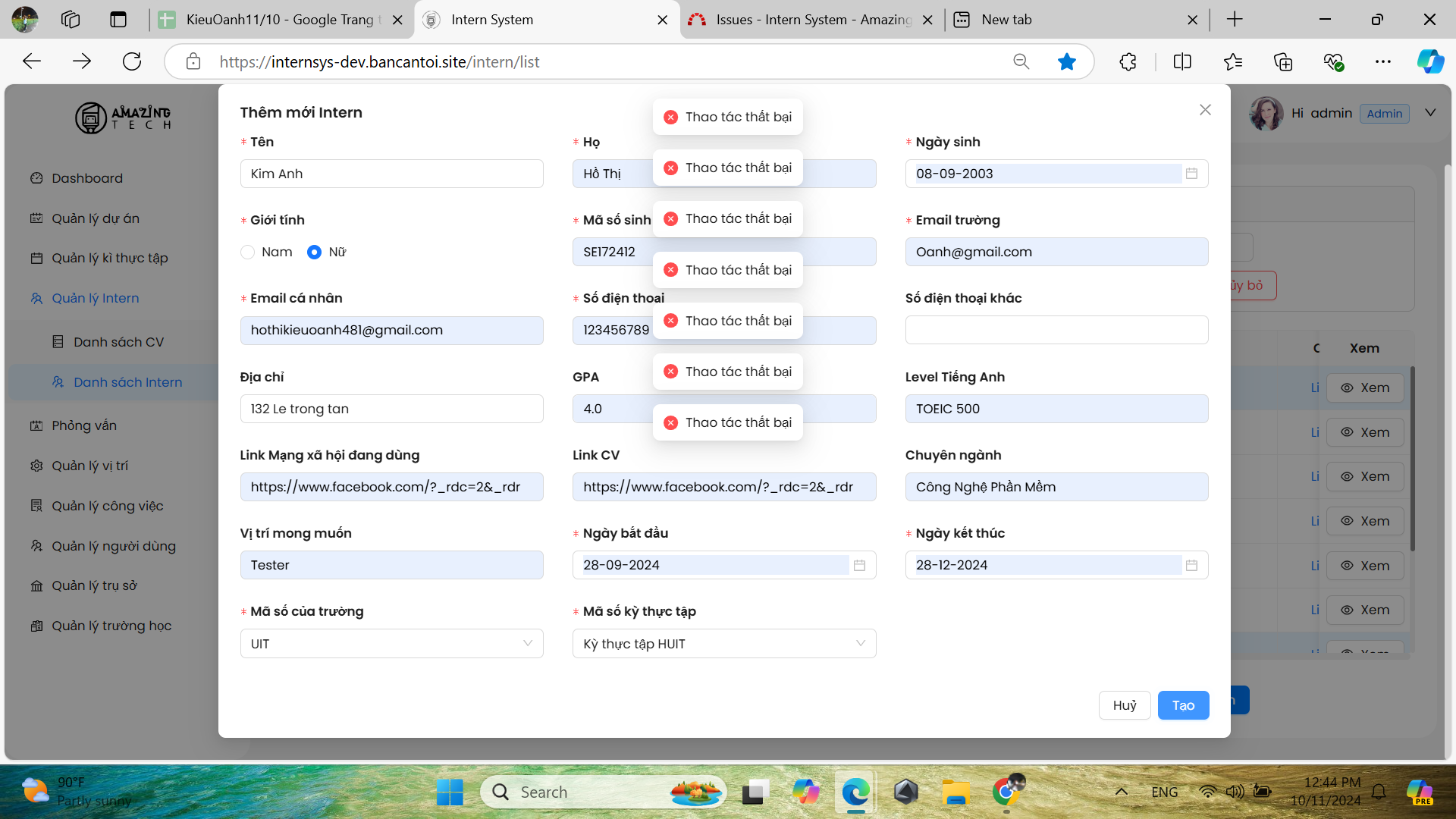Open calendar icon in Ngày sinh field
Screen dimensions: 1456x819
click(x=1191, y=174)
